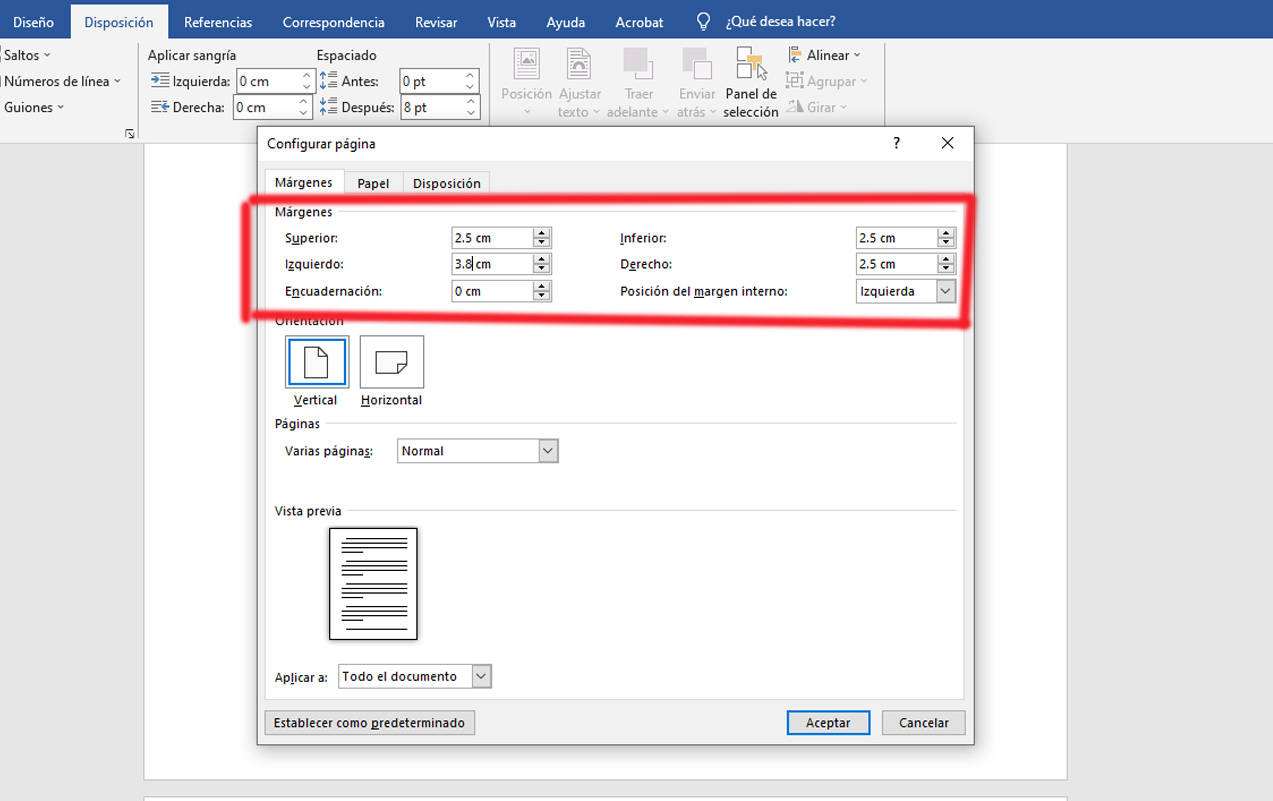
Task: Click the Establecer como predeterminado button
Action: click(x=369, y=722)
